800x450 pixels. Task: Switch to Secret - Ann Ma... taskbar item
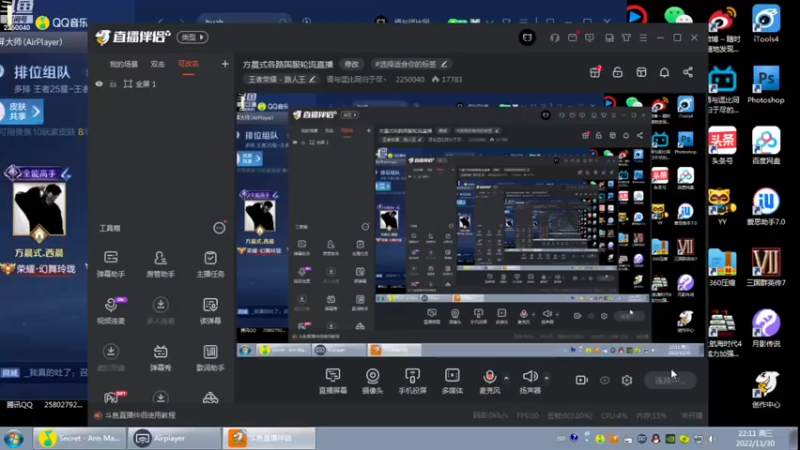click(x=81, y=438)
